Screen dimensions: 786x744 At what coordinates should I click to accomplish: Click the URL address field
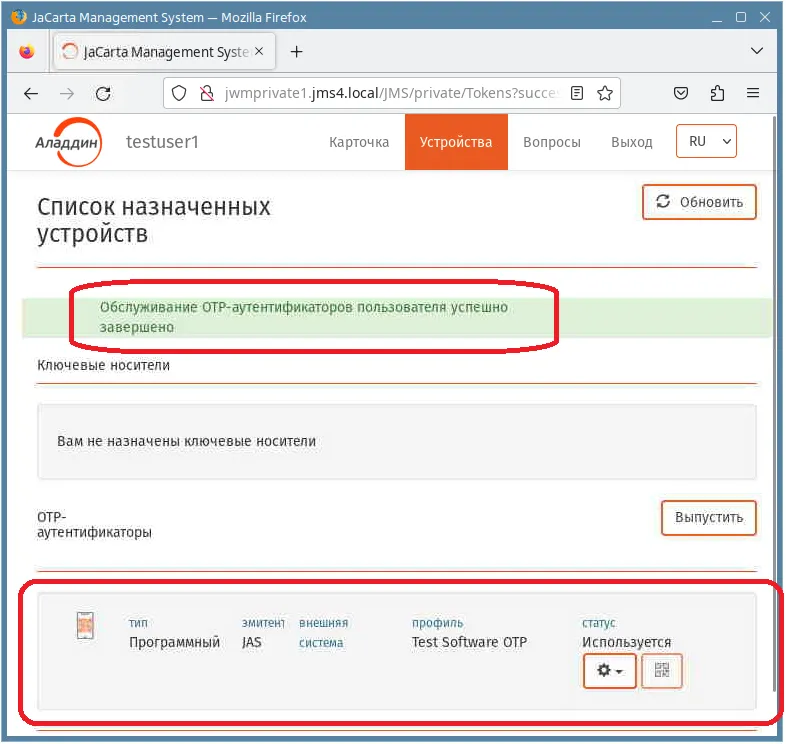tap(391, 93)
